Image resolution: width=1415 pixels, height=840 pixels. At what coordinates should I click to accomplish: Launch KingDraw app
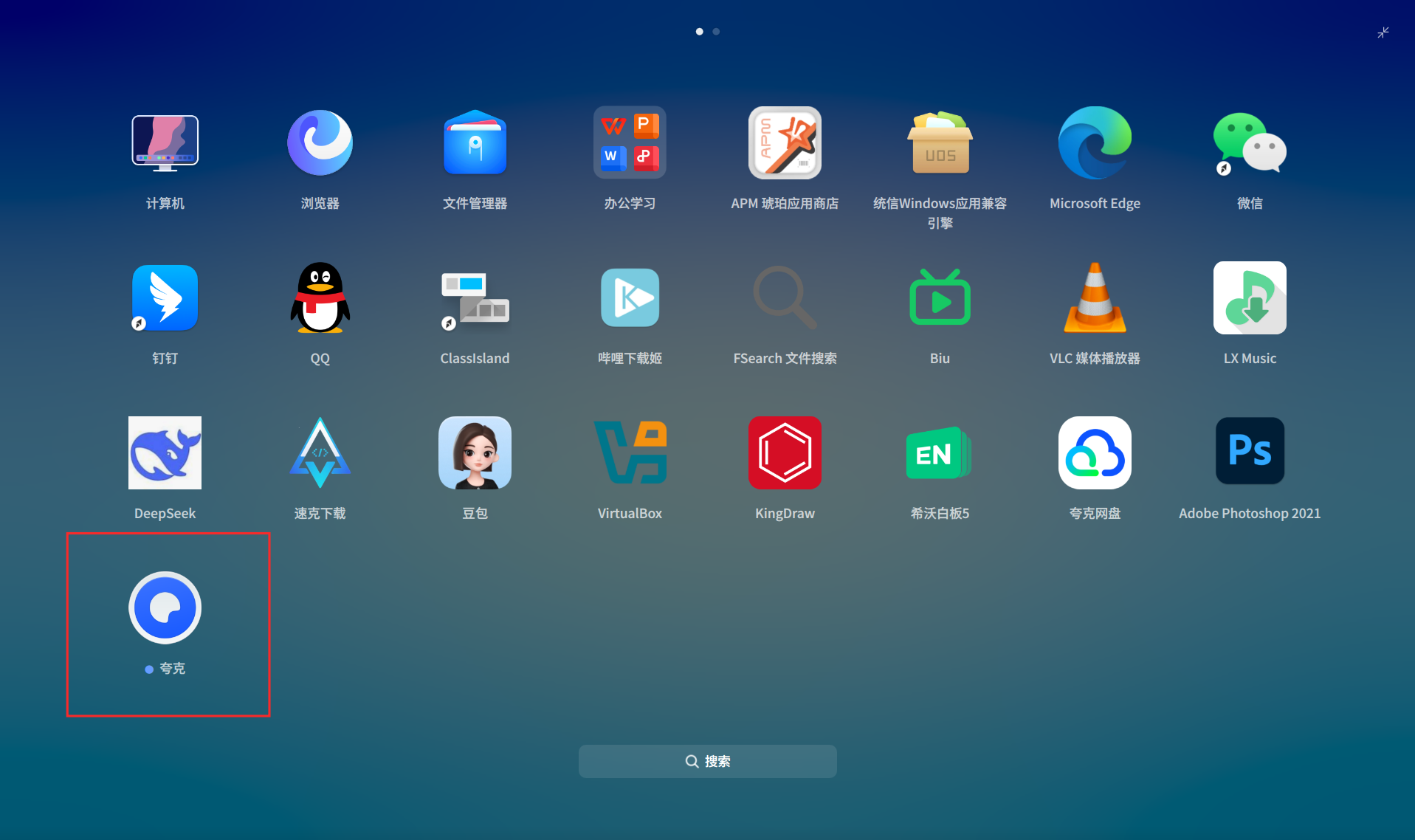(785, 453)
